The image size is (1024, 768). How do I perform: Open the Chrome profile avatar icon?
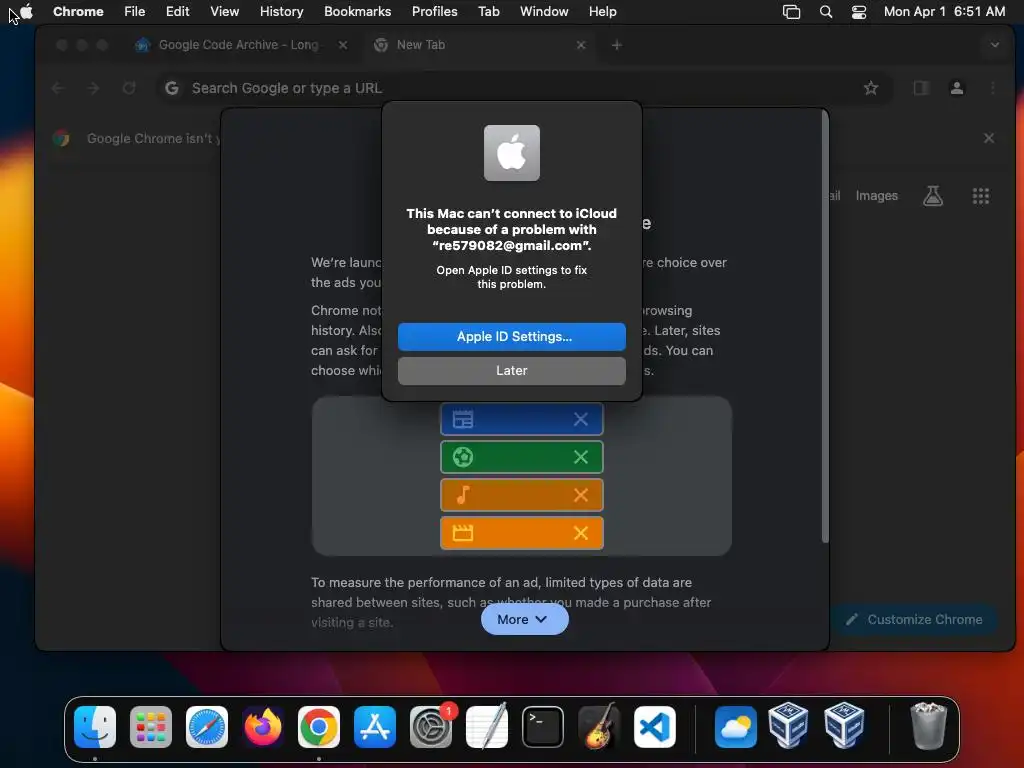pyautogui.click(x=957, y=88)
